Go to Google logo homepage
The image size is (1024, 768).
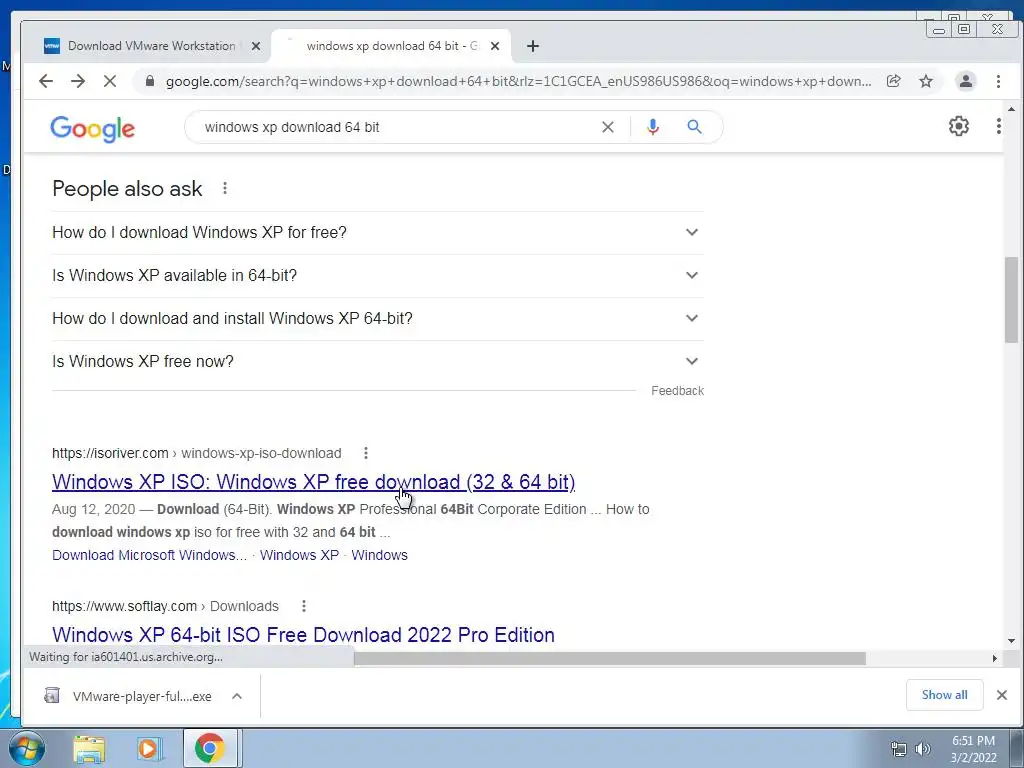point(93,129)
